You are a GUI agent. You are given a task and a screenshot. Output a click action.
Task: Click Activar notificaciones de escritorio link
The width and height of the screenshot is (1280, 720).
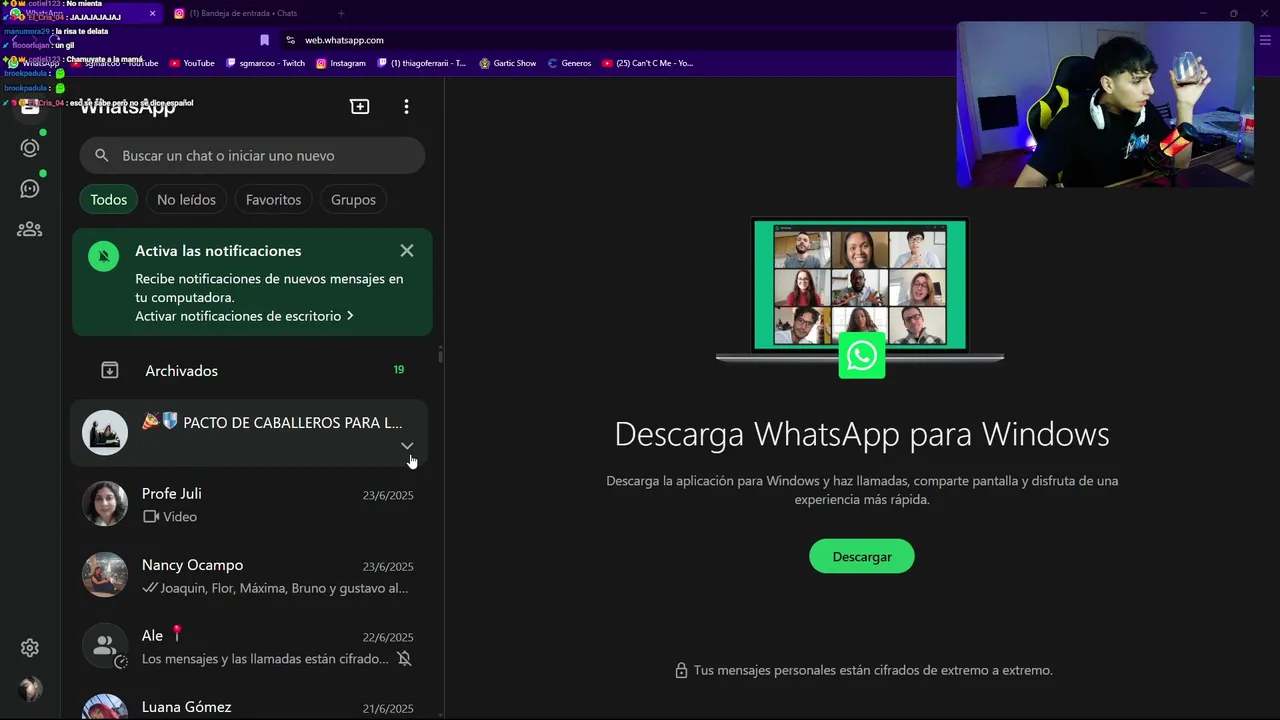click(x=245, y=315)
